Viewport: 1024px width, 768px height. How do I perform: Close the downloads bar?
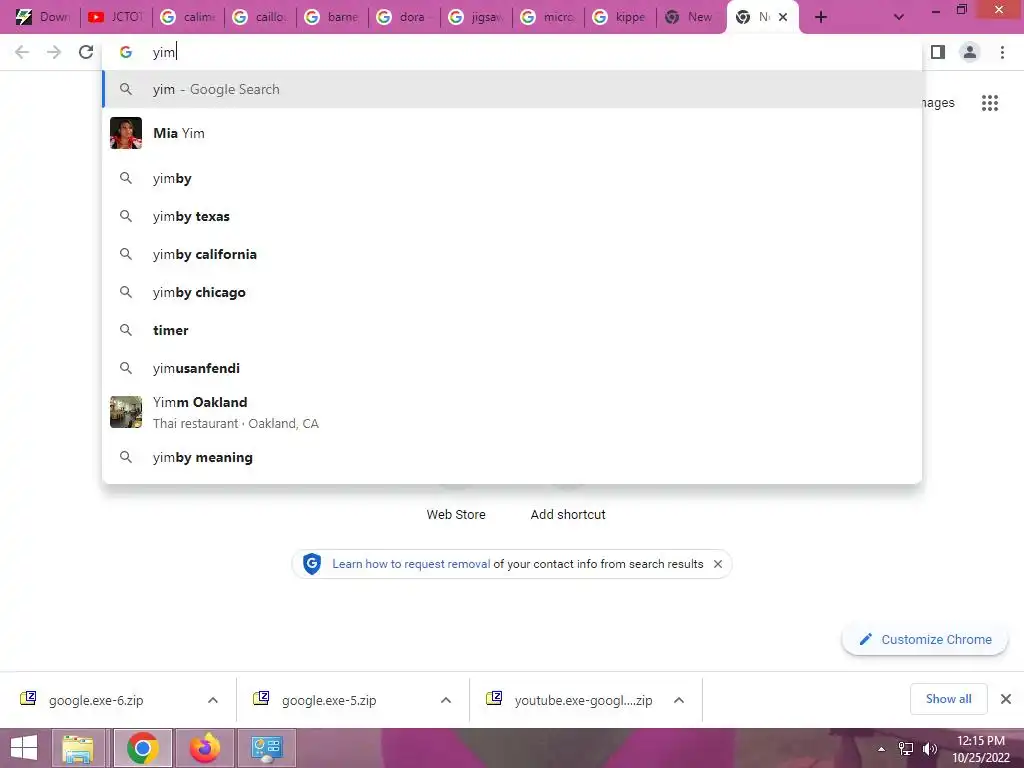point(1006,699)
